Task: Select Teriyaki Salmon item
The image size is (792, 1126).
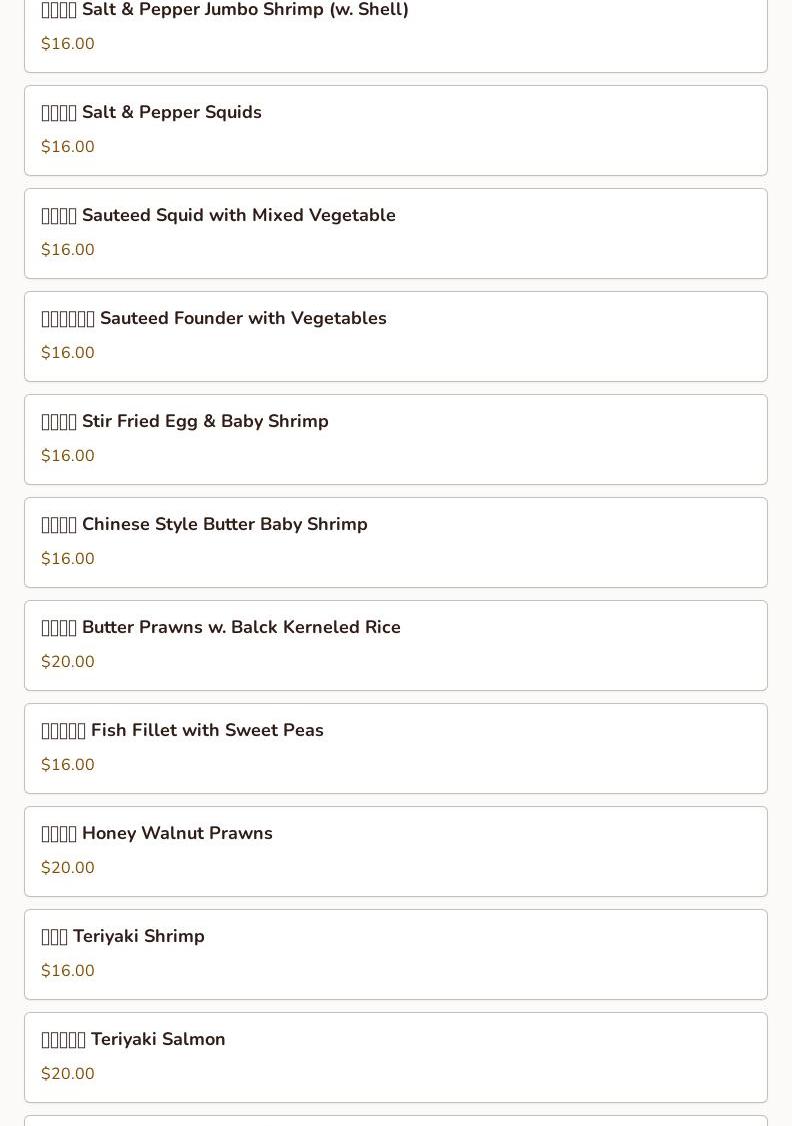Action: (157, 1040)
